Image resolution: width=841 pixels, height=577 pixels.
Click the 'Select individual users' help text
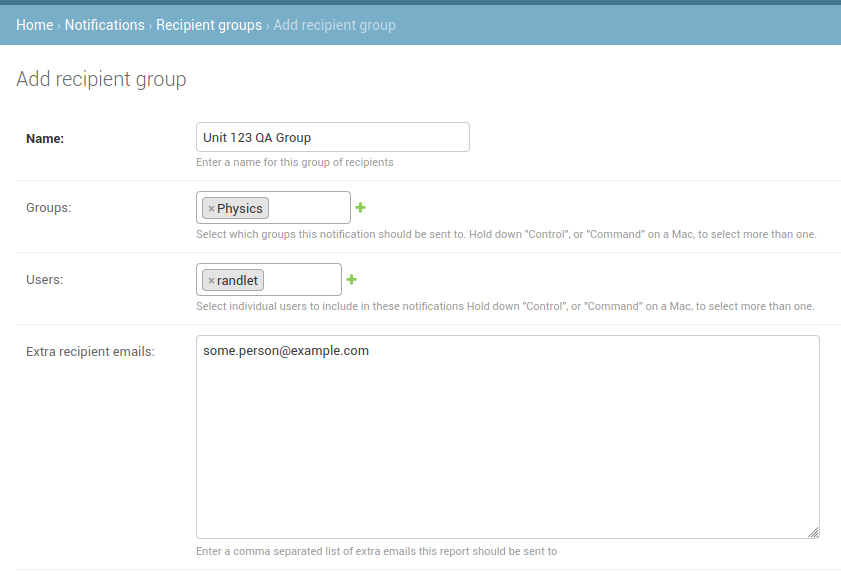point(505,306)
